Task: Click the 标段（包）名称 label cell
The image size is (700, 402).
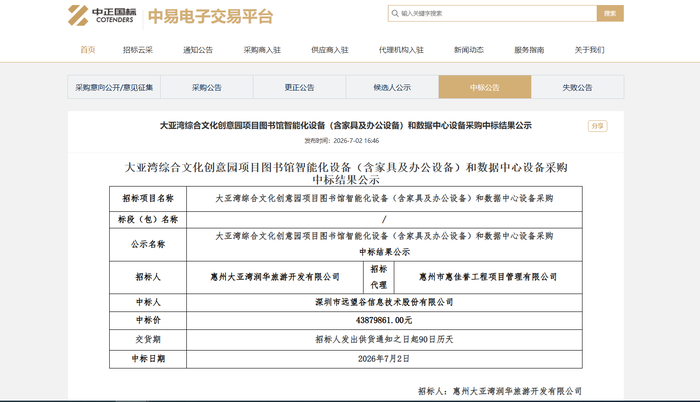Action: tap(148, 220)
